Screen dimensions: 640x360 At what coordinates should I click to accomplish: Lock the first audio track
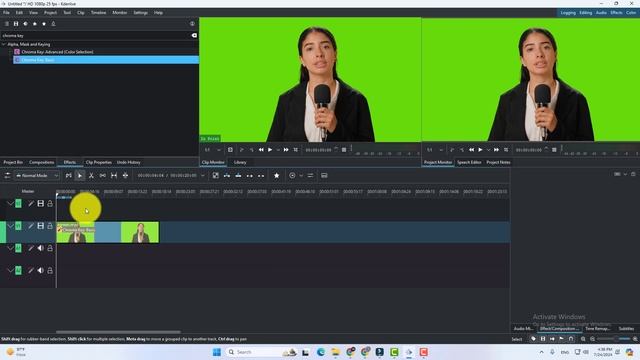click(50, 248)
